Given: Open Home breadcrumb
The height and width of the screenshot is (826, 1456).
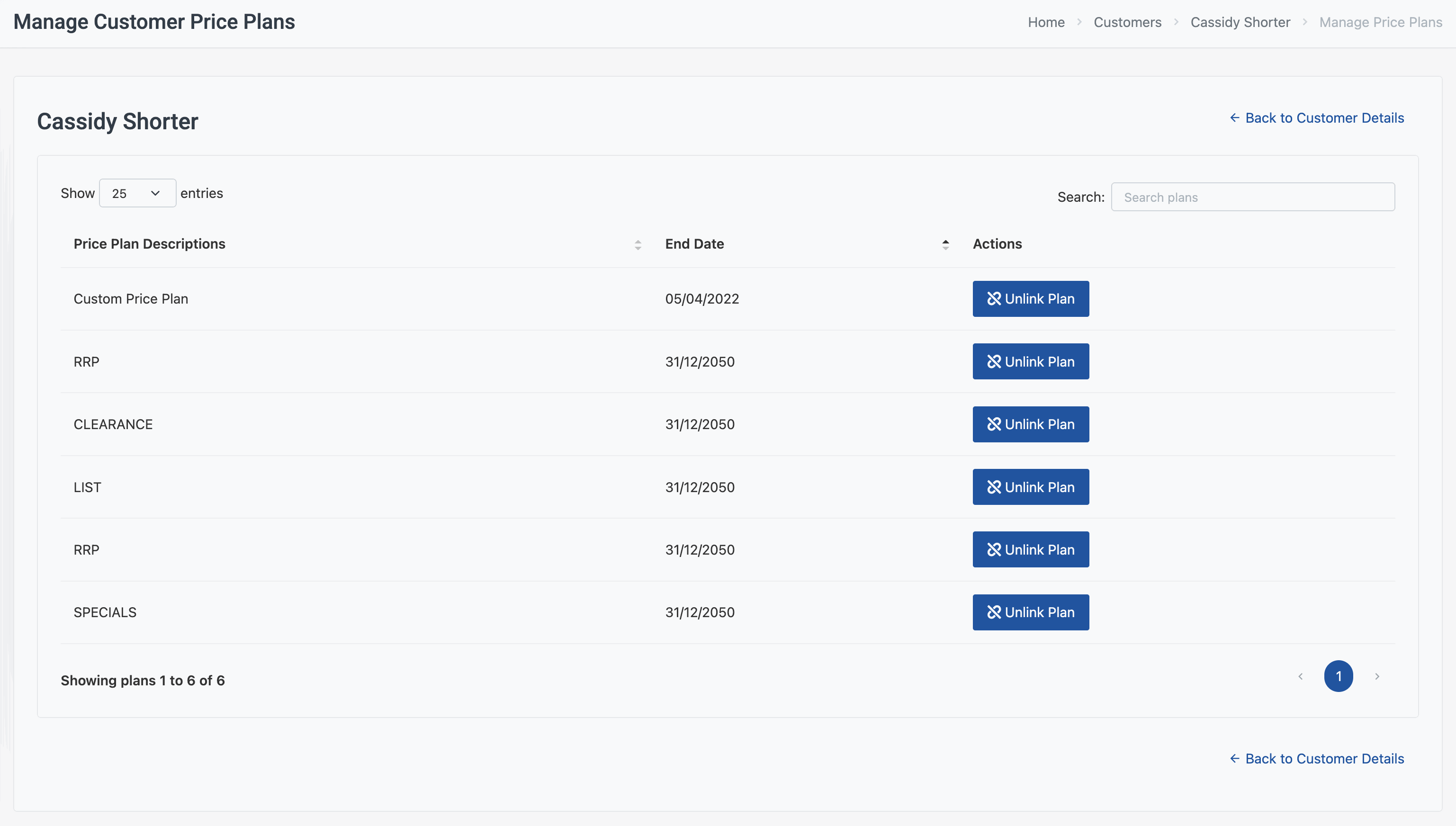Looking at the screenshot, I should point(1046,22).
